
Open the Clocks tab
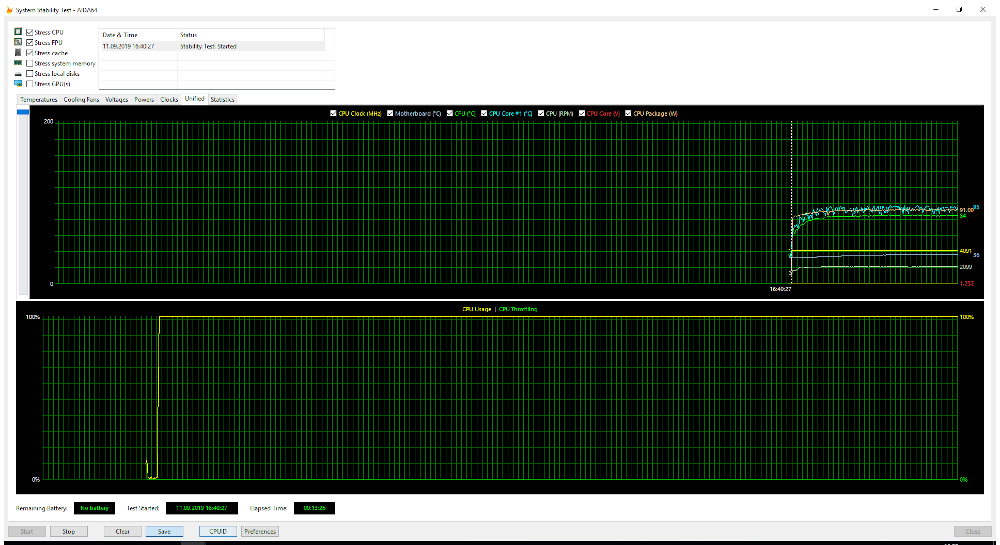169,99
